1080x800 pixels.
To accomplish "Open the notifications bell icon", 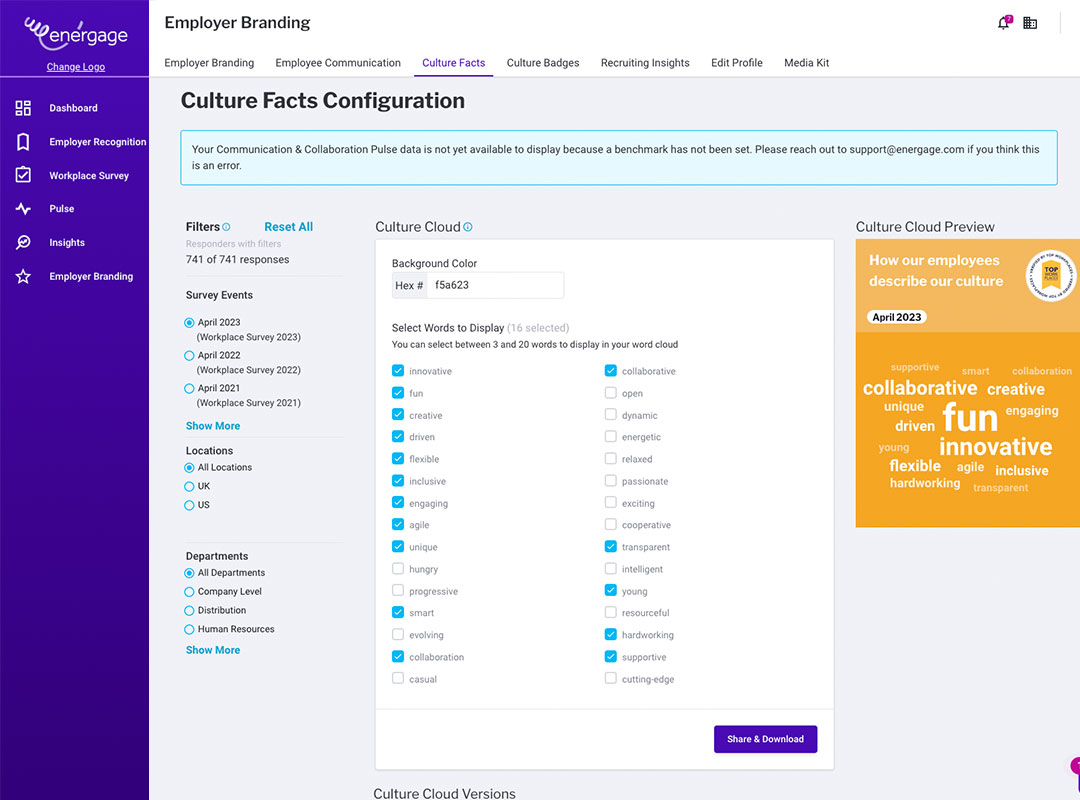I will 1003,23.
